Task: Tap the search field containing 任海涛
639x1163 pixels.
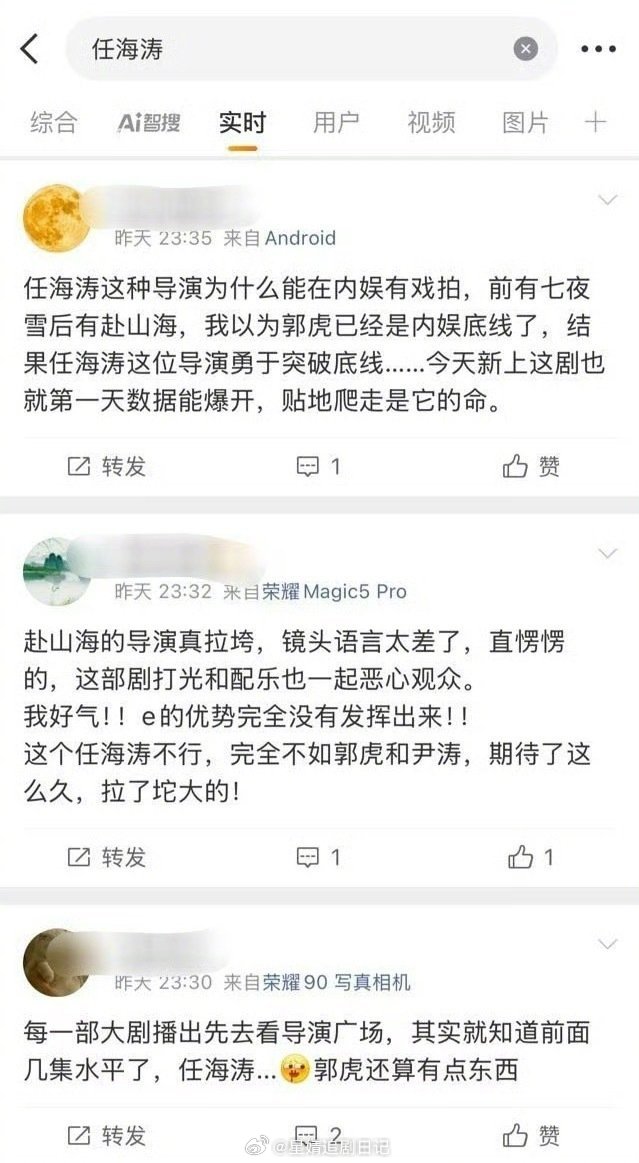Action: 311,50
